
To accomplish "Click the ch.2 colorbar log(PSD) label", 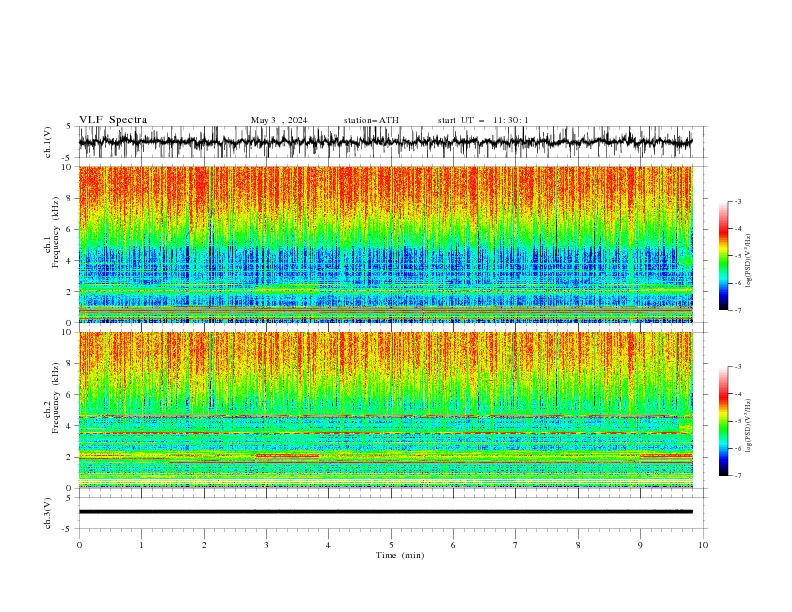I will pyautogui.click(x=749, y=425).
